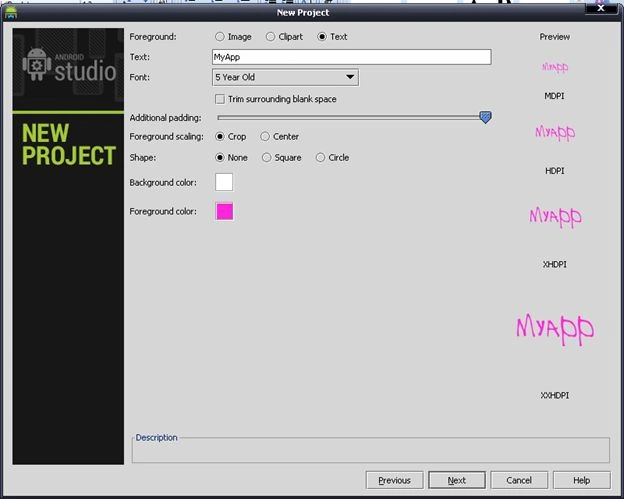
Task: Click the Next button
Action: [456, 480]
